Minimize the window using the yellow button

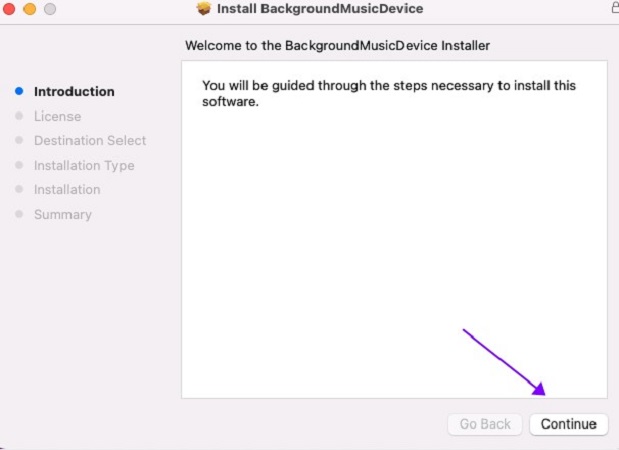point(29,9)
